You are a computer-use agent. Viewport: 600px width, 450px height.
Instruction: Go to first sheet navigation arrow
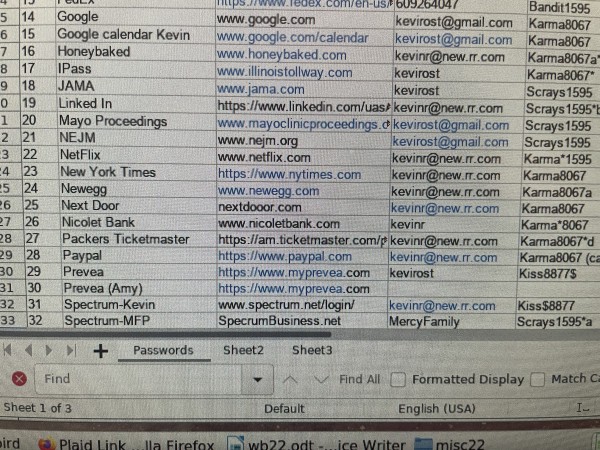point(9,351)
